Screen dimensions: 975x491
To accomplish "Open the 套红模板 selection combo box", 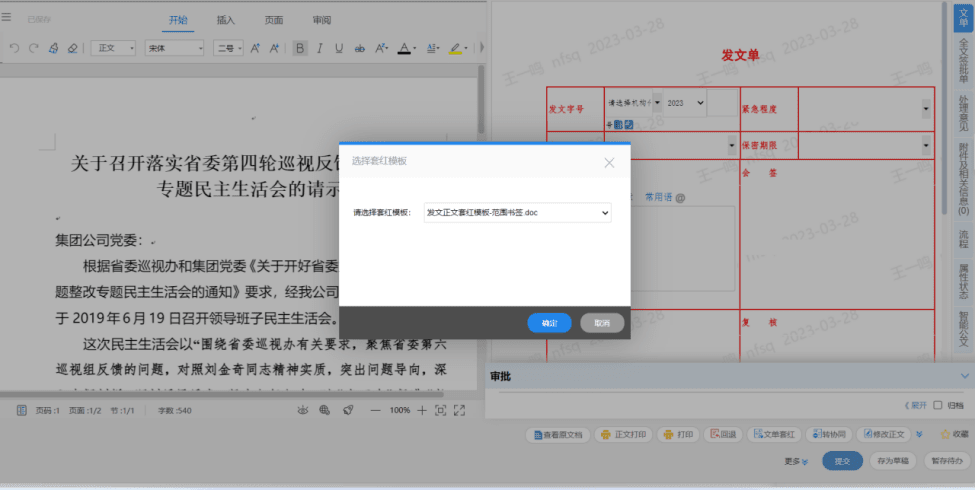I will [x=517, y=213].
